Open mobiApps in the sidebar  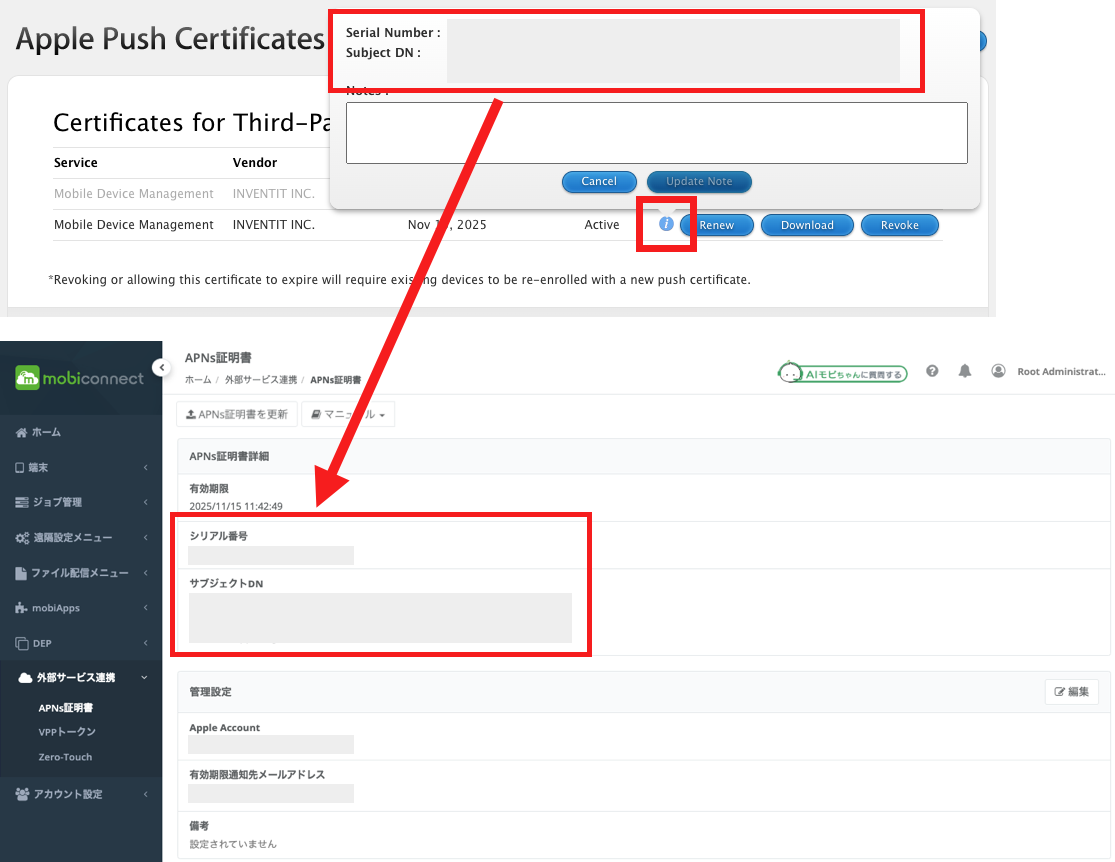pyautogui.click(x=55, y=608)
